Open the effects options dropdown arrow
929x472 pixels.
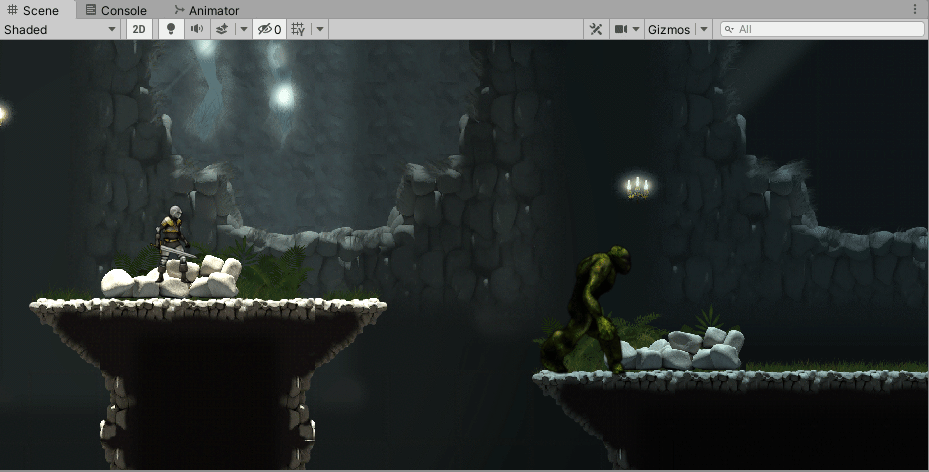(x=243, y=30)
